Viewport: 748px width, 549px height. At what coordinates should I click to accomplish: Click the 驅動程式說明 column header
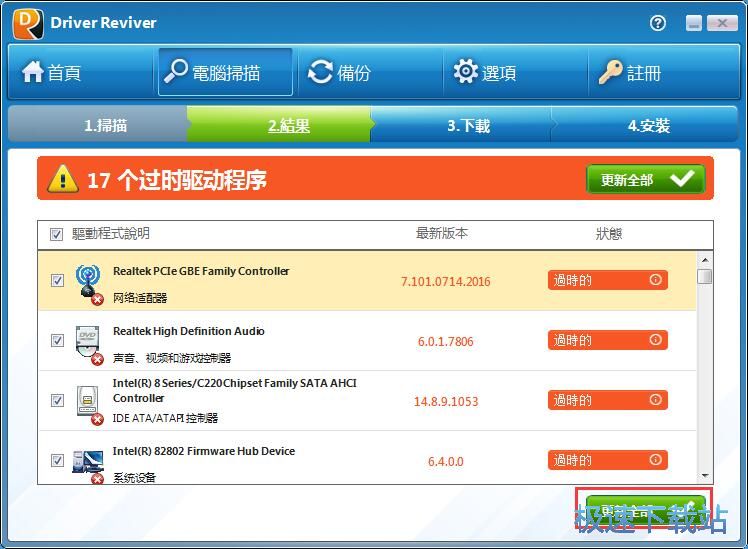[x=111, y=234]
